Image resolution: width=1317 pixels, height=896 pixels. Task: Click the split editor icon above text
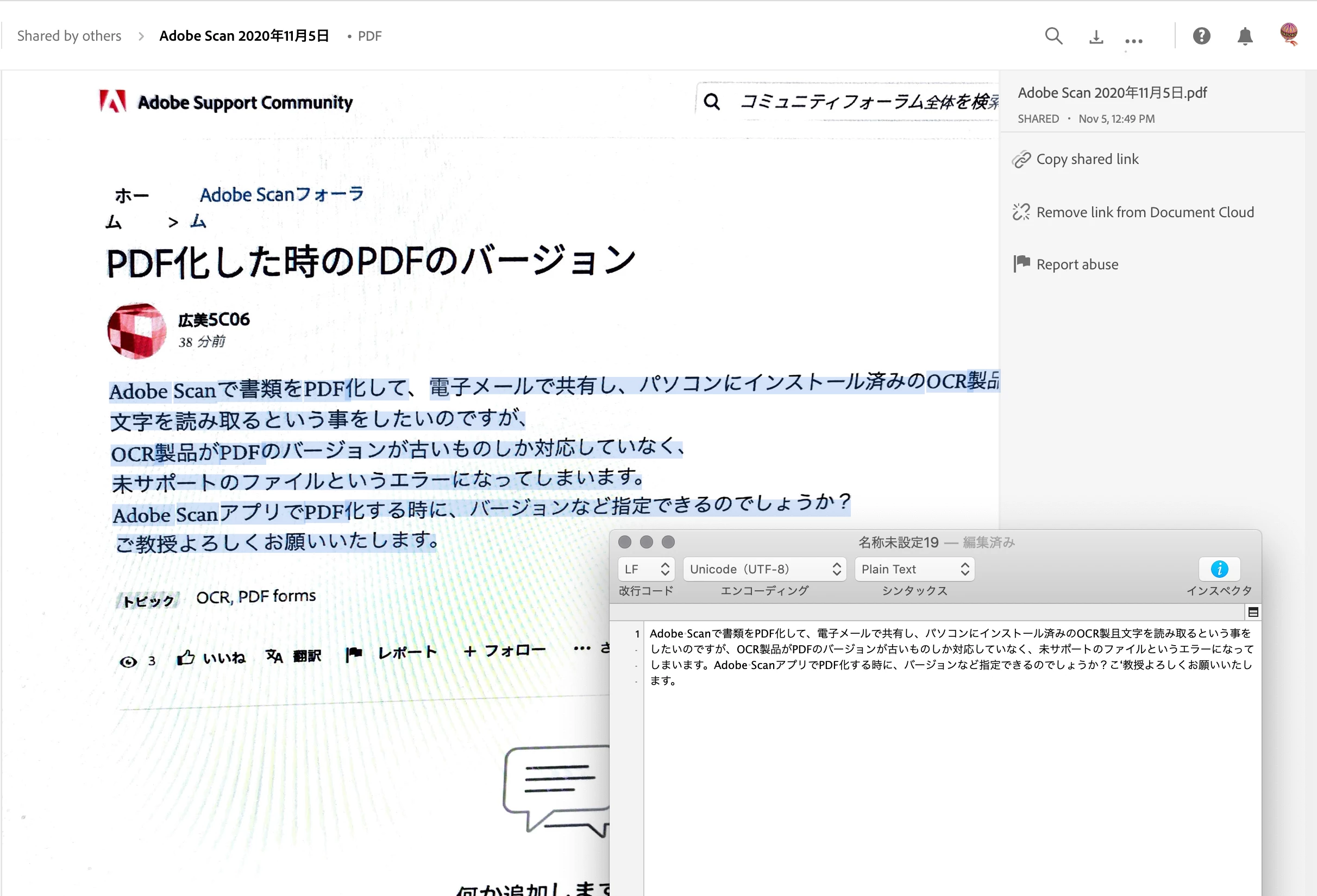[1253, 612]
